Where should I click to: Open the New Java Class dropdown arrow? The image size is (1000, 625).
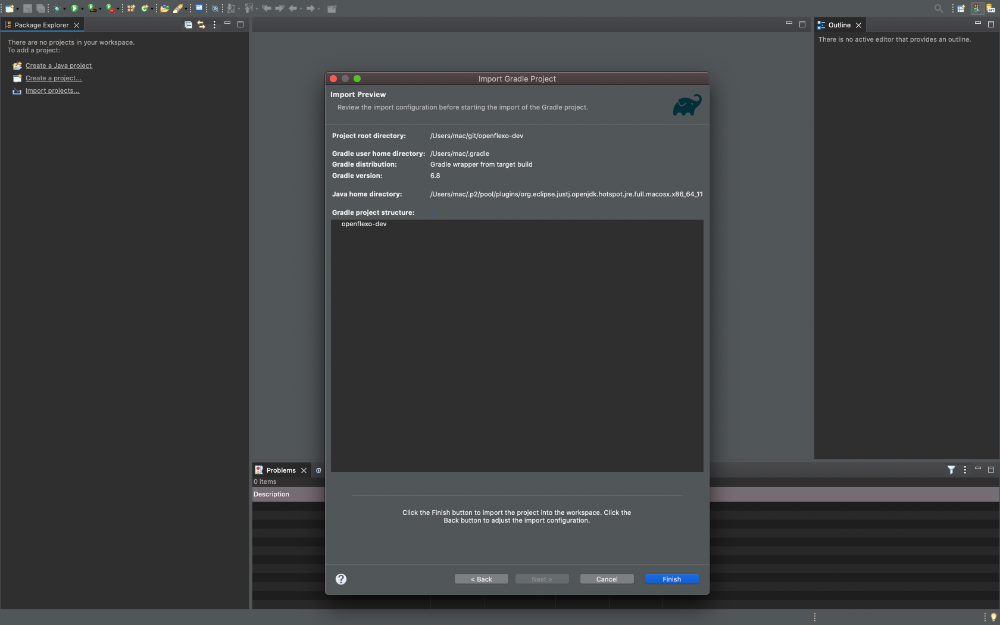click(152, 9)
